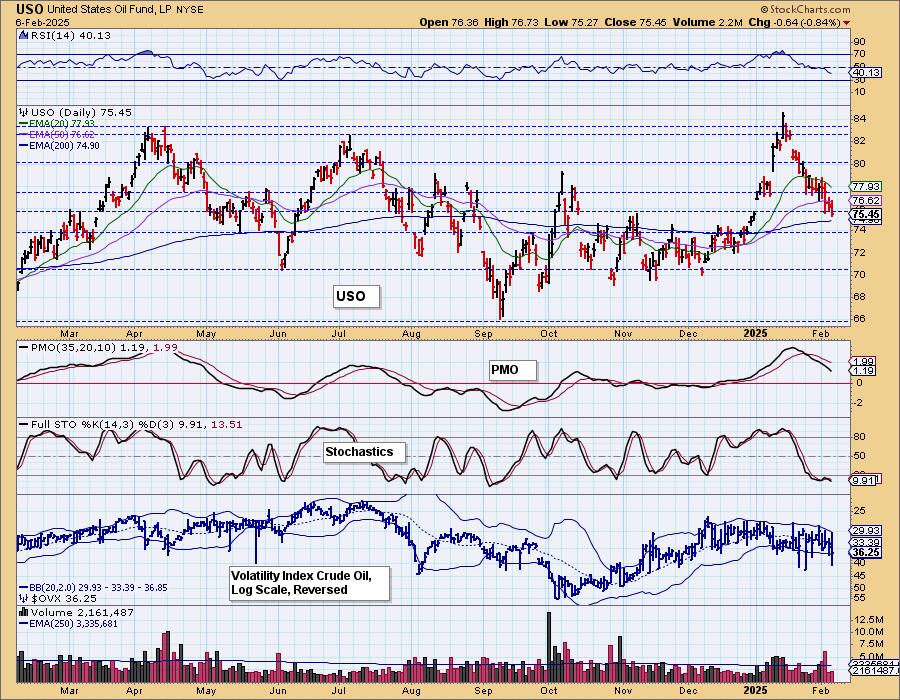Viewport: 900px width, 700px height.
Task: Click the 'Chg -0.64 (-0.84%)' value
Action: click(794, 22)
